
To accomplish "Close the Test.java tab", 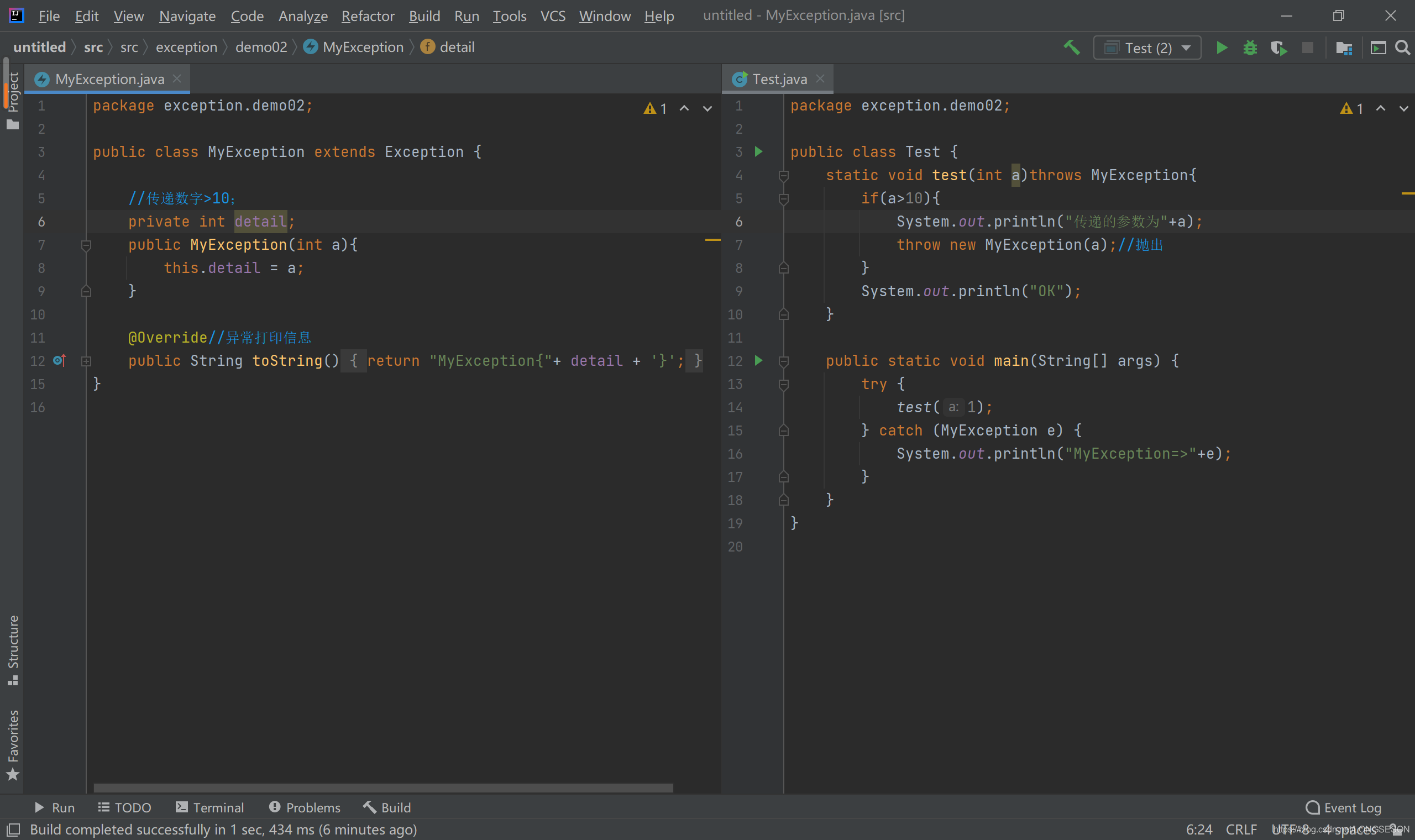I will (820, 78).
